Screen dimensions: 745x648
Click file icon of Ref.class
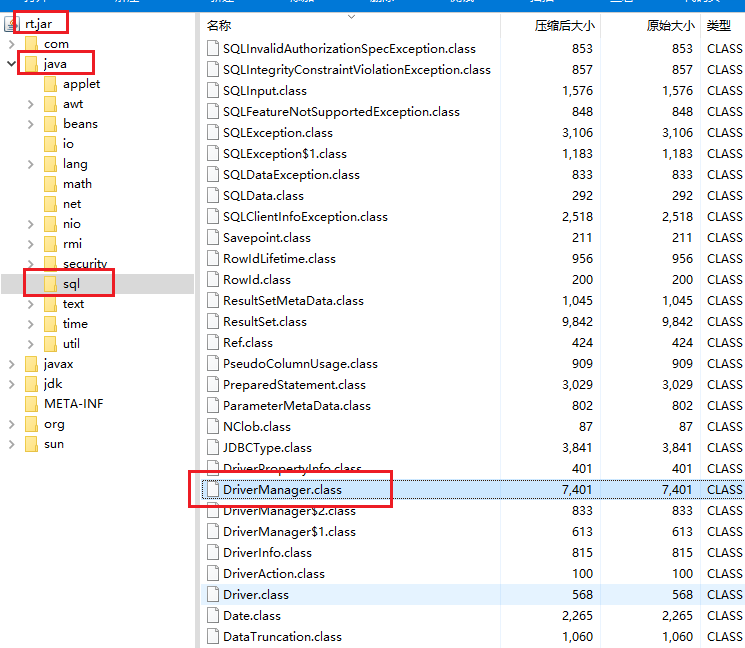coord(213,343)
